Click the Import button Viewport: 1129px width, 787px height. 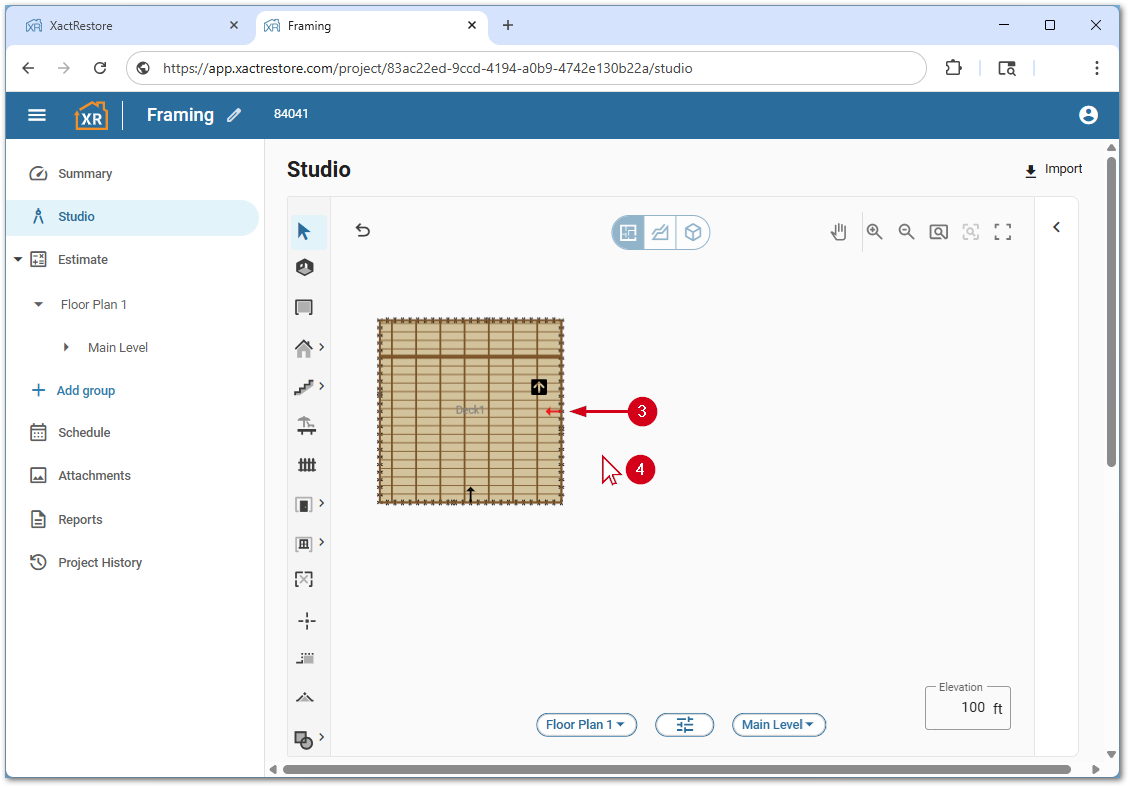point(1053,170)
